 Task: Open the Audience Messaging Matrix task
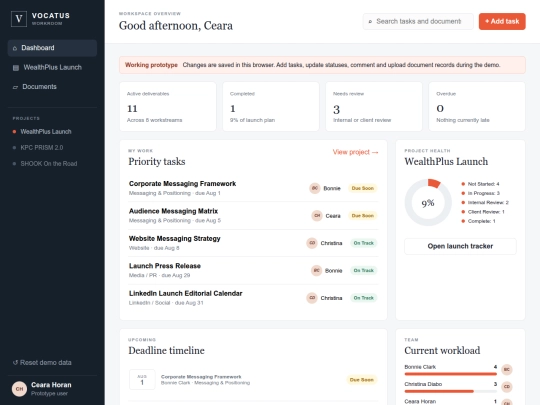coord(253,216)
